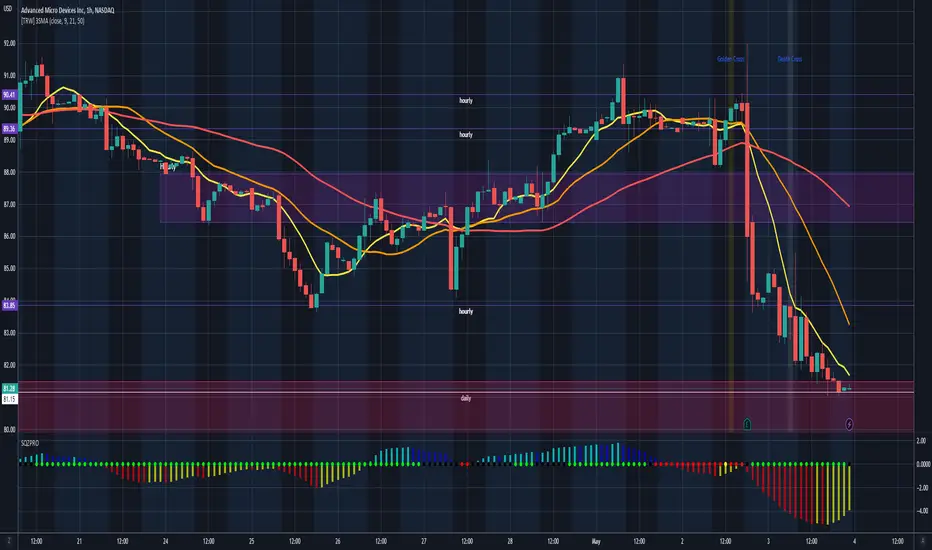
Task: Click the 92.00 price axis label
Action: tap(10, 43)
